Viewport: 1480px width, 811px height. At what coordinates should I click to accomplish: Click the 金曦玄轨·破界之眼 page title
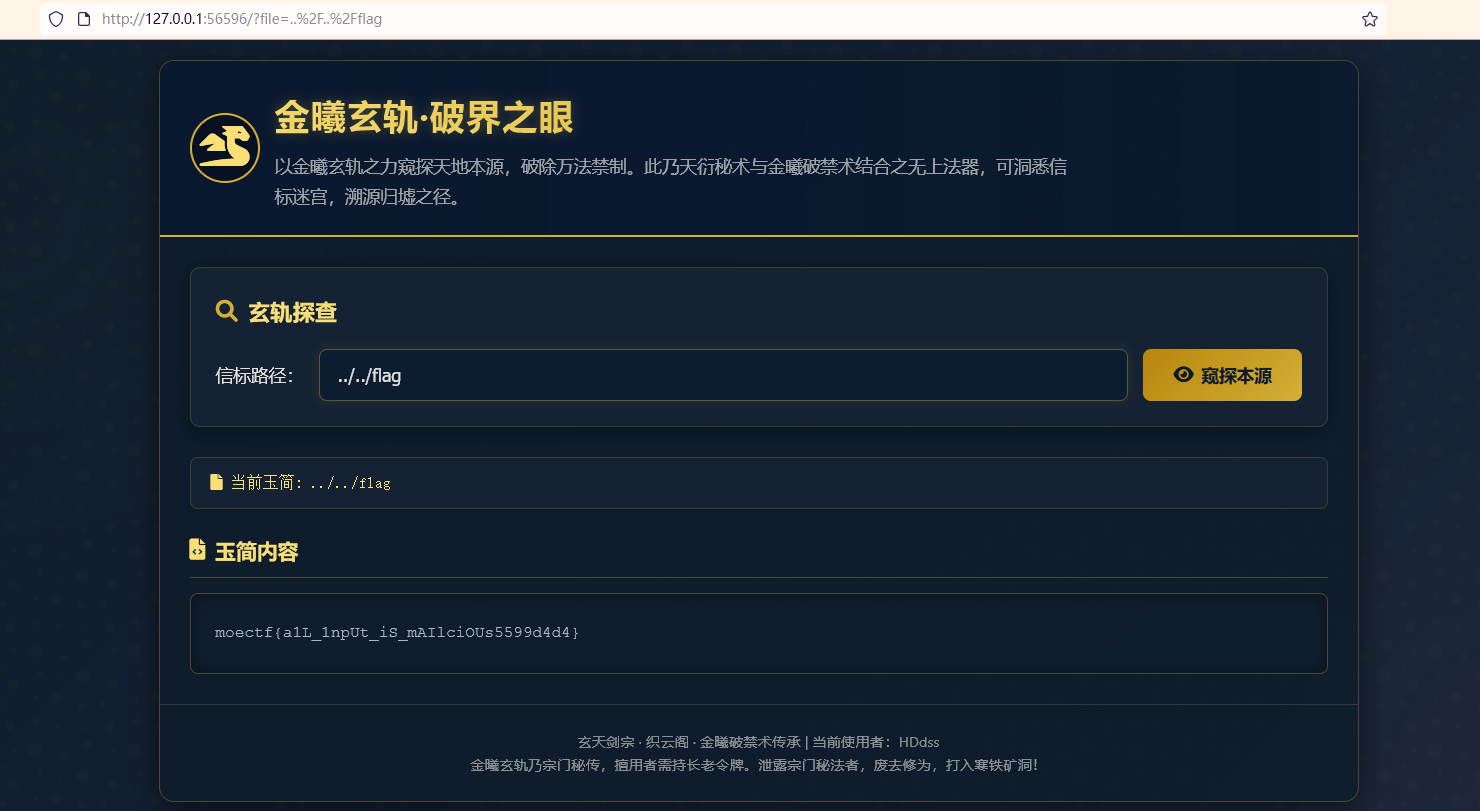coord(424,118)
